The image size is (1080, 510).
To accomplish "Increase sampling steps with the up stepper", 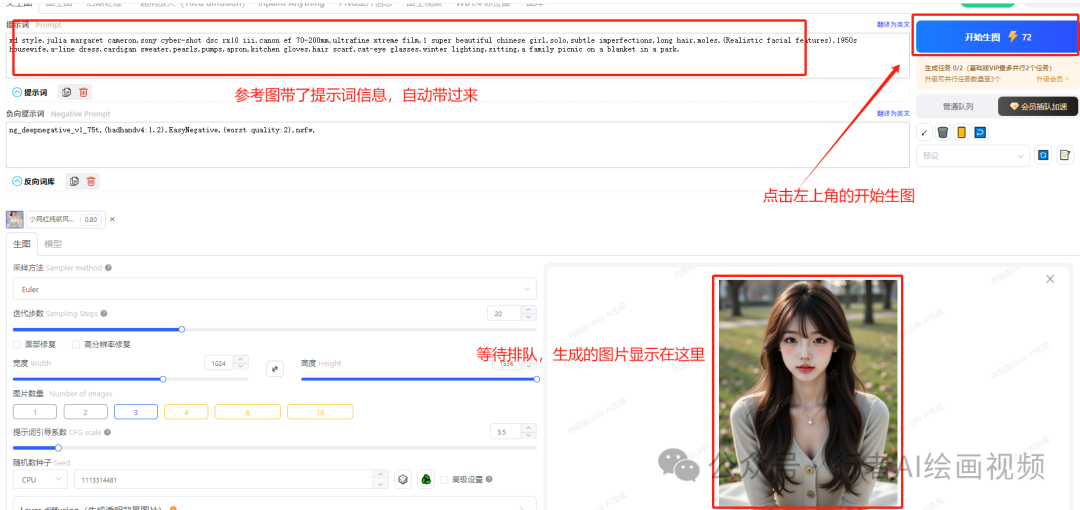I will [529, 309].
